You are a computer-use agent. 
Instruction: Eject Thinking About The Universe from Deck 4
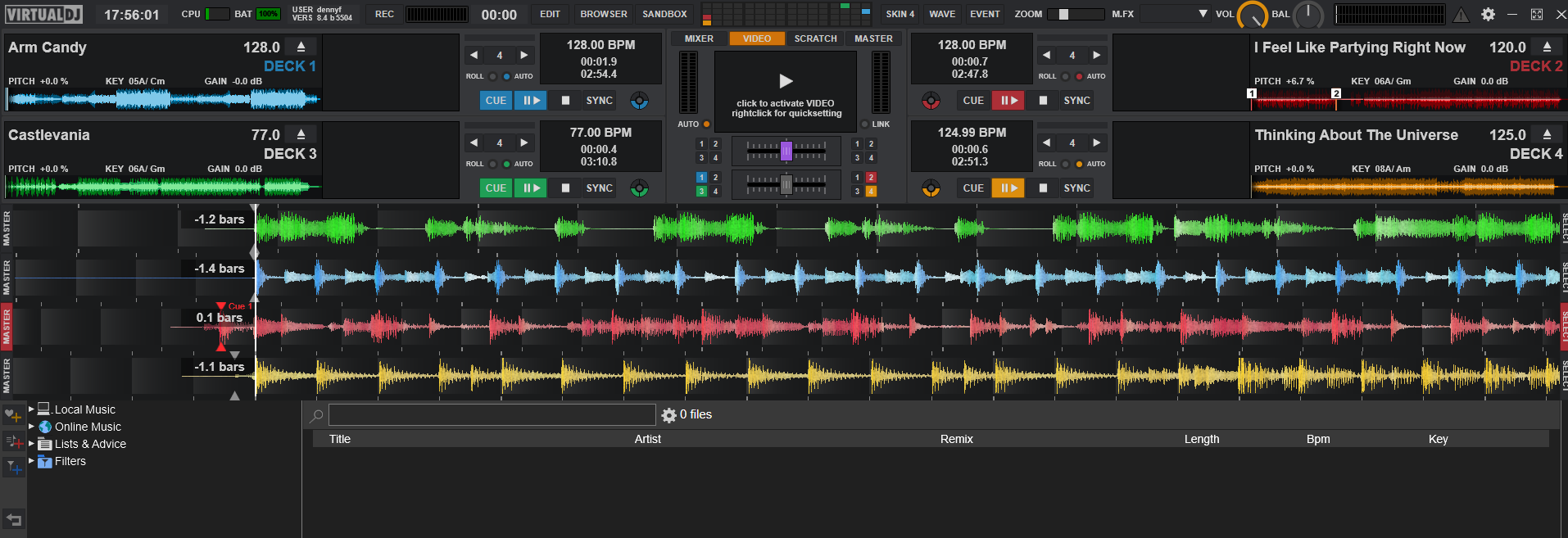pos(1547,134)
